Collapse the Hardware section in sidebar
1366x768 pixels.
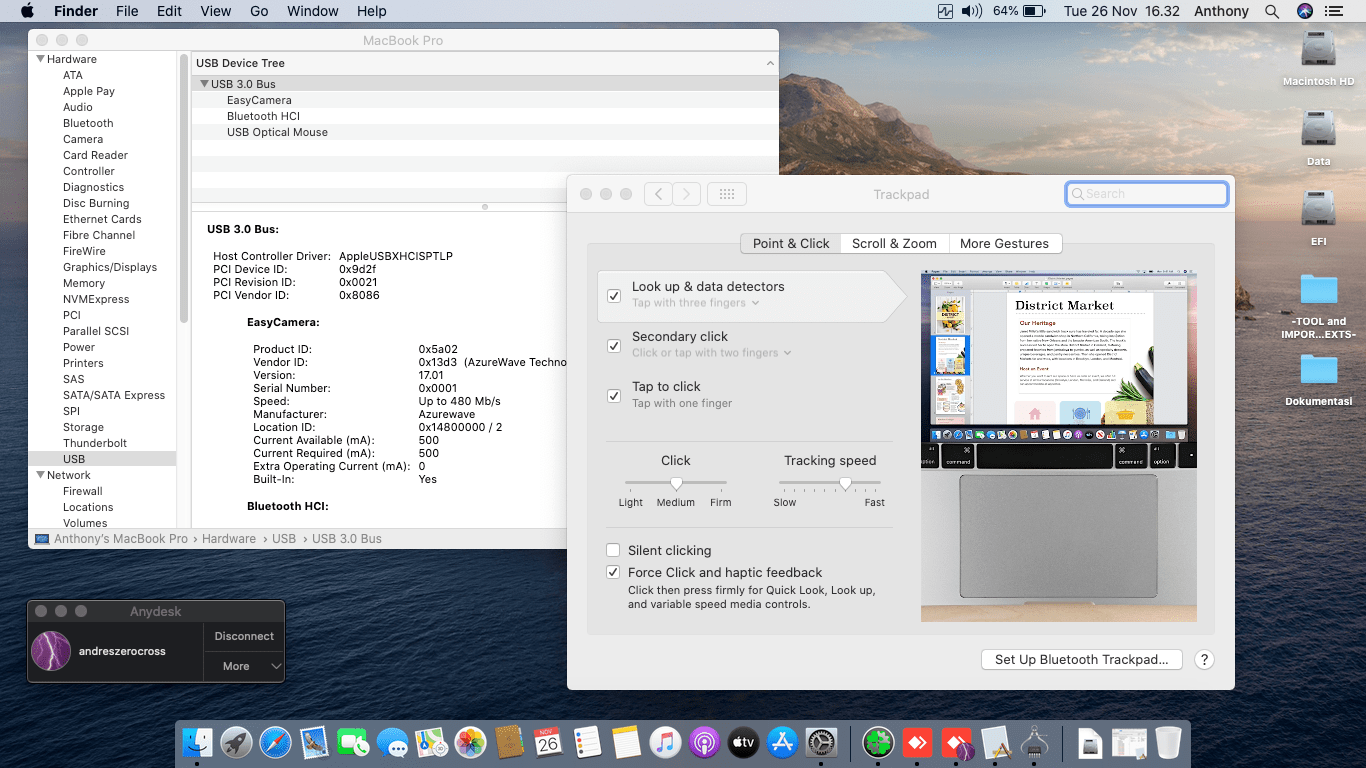click(x=39, y=59)
